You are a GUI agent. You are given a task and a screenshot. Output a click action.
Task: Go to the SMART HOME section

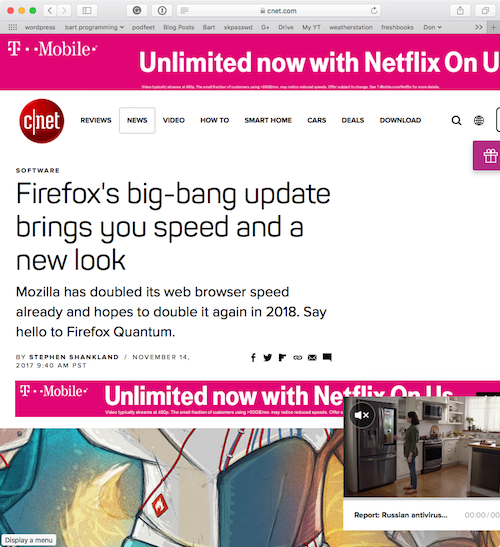click(x=268, y=120)
